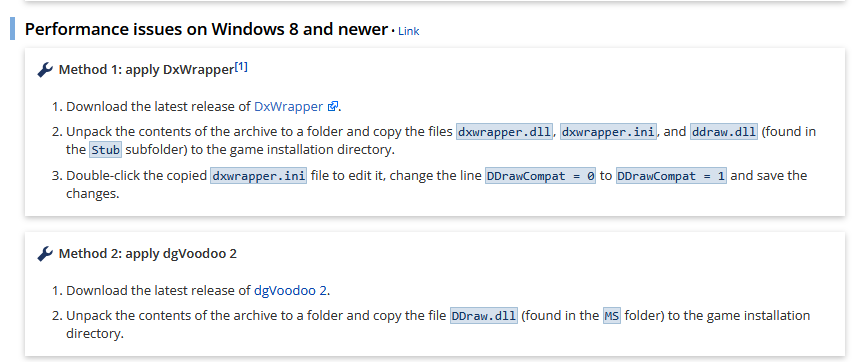
Task: Click the dxwrapper.ini code text in step 3
Action: [x=258, y=176]
